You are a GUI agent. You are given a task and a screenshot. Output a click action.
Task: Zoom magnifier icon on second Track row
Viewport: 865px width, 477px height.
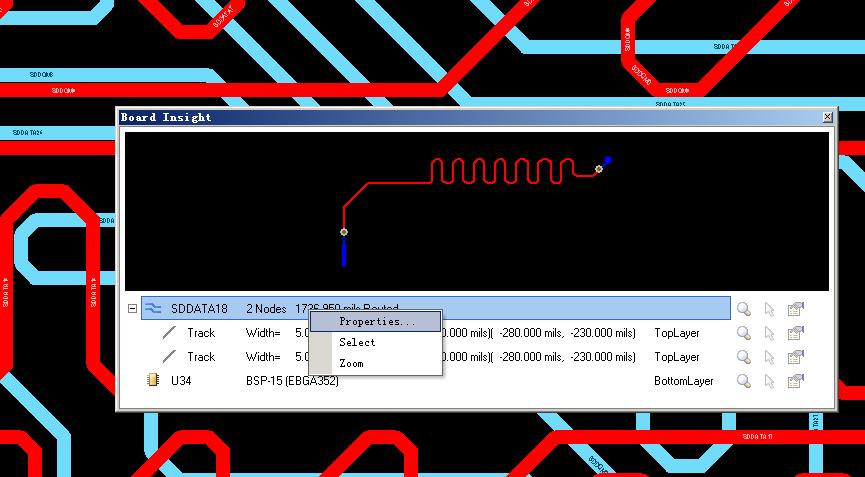coord(744,357)
